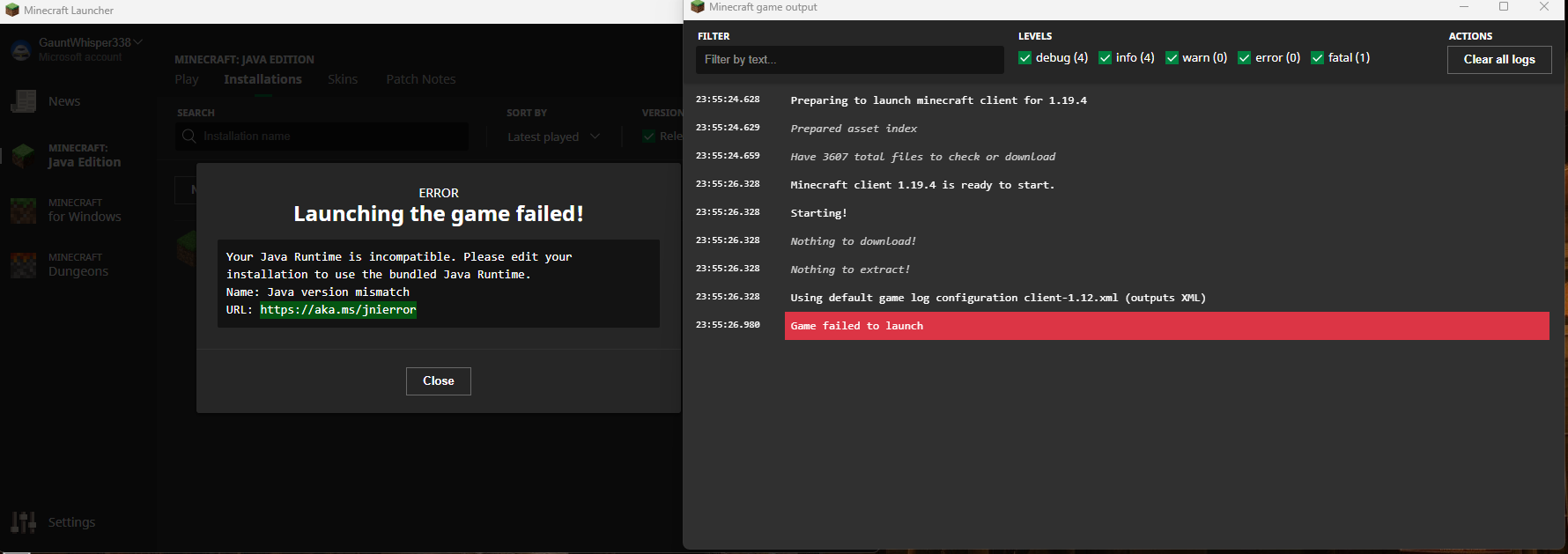Open the Patch Notes tab

coord(421,79)
